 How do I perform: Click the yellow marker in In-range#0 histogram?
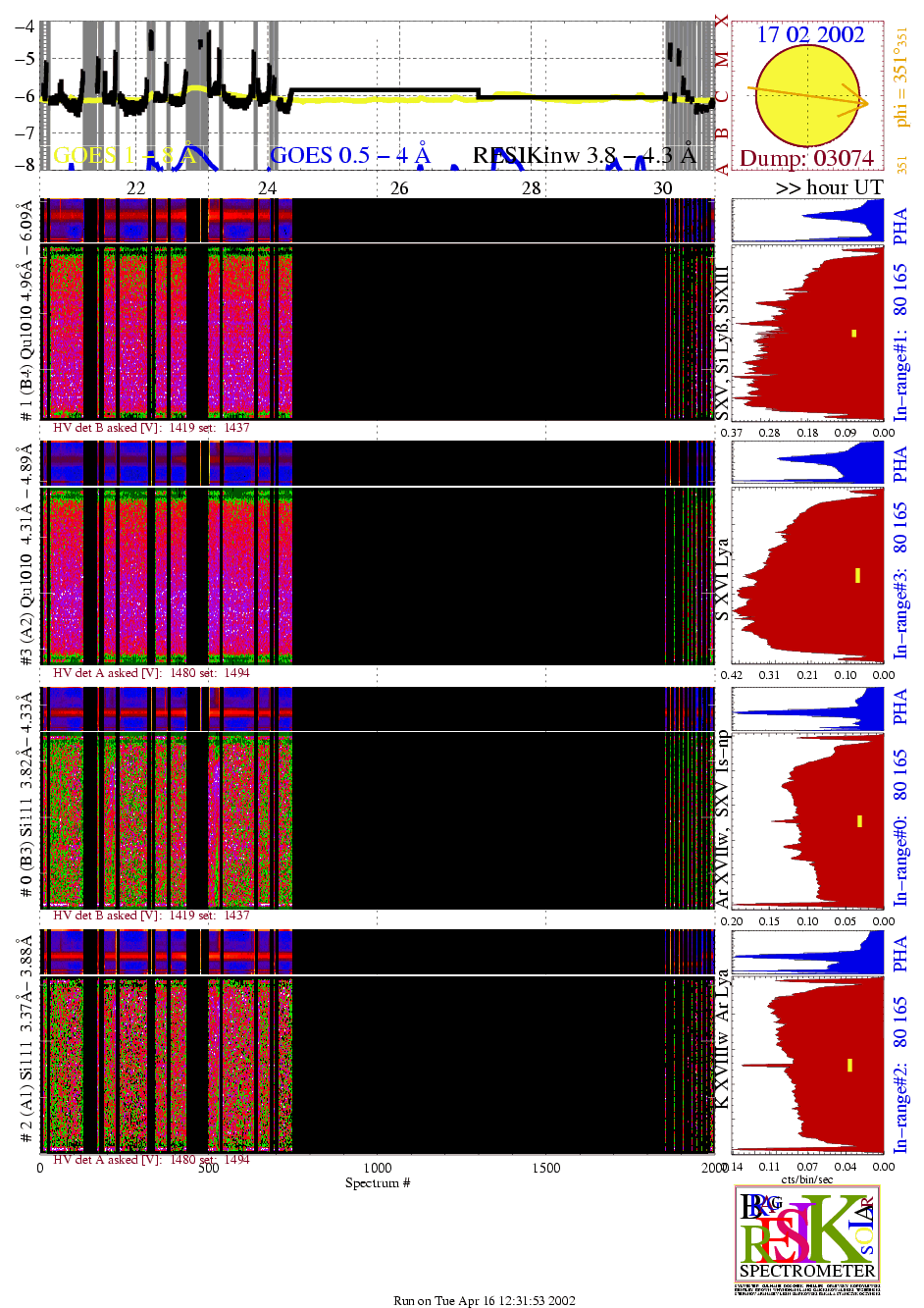(859, 821)
